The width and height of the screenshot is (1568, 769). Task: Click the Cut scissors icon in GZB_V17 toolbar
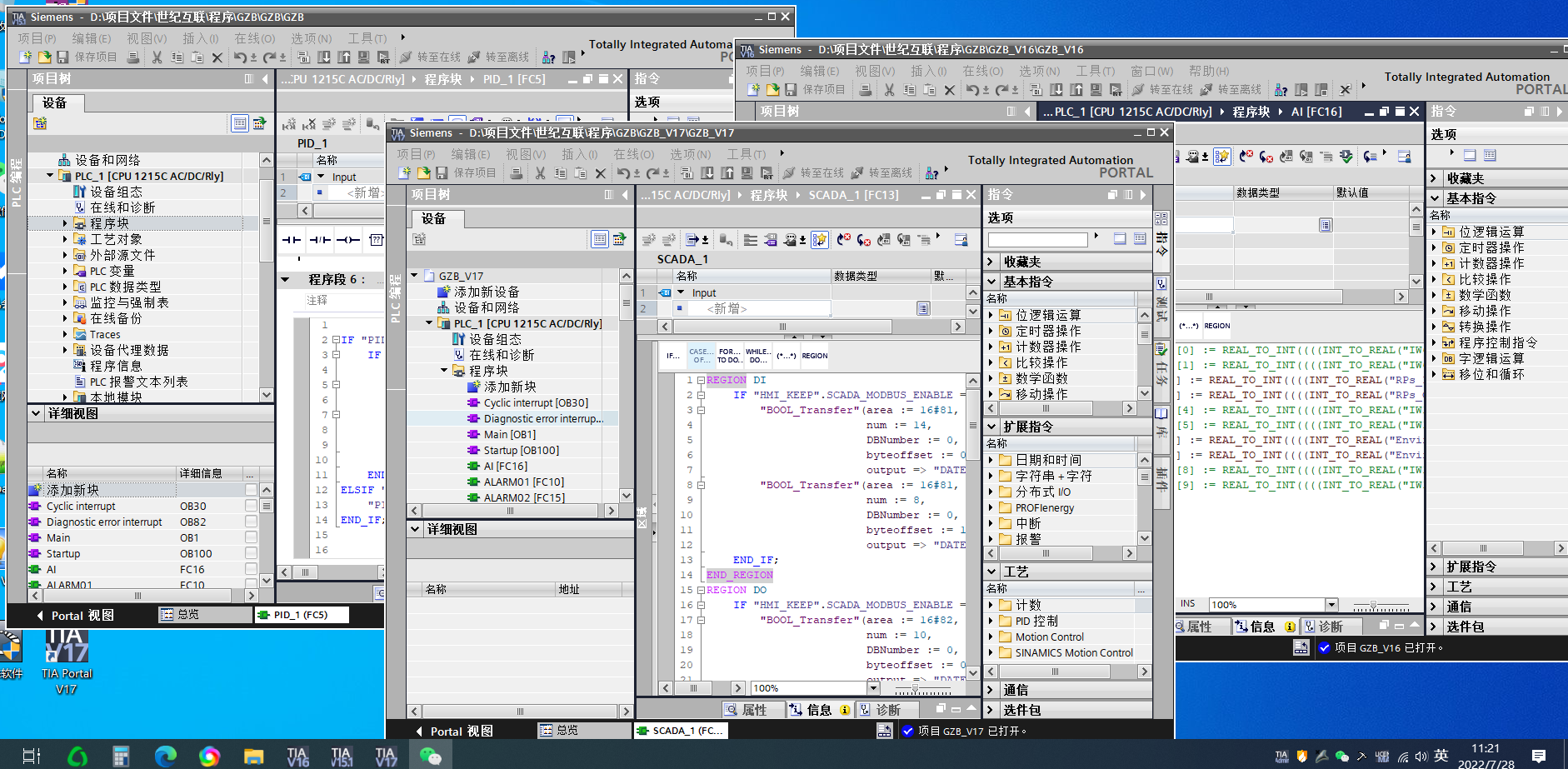pos(540,173)
